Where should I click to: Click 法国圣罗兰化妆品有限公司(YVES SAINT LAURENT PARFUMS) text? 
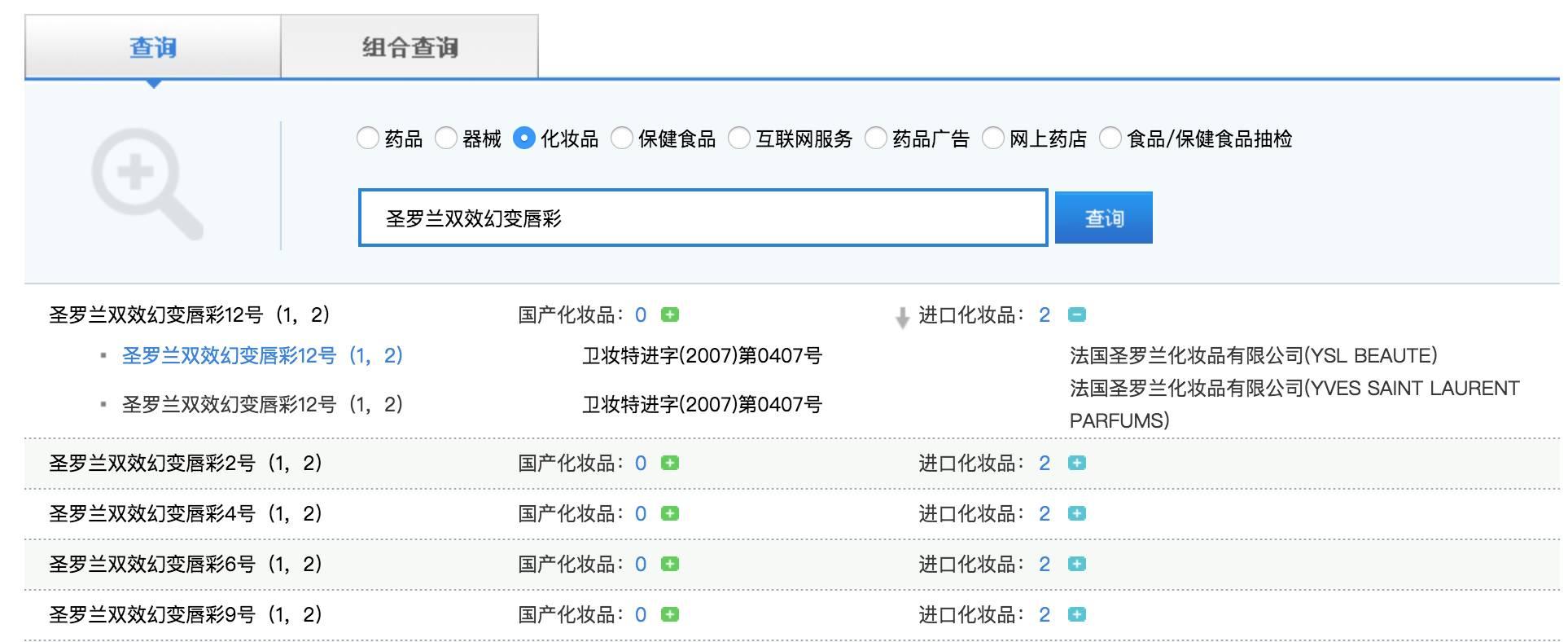[1294, 405]
